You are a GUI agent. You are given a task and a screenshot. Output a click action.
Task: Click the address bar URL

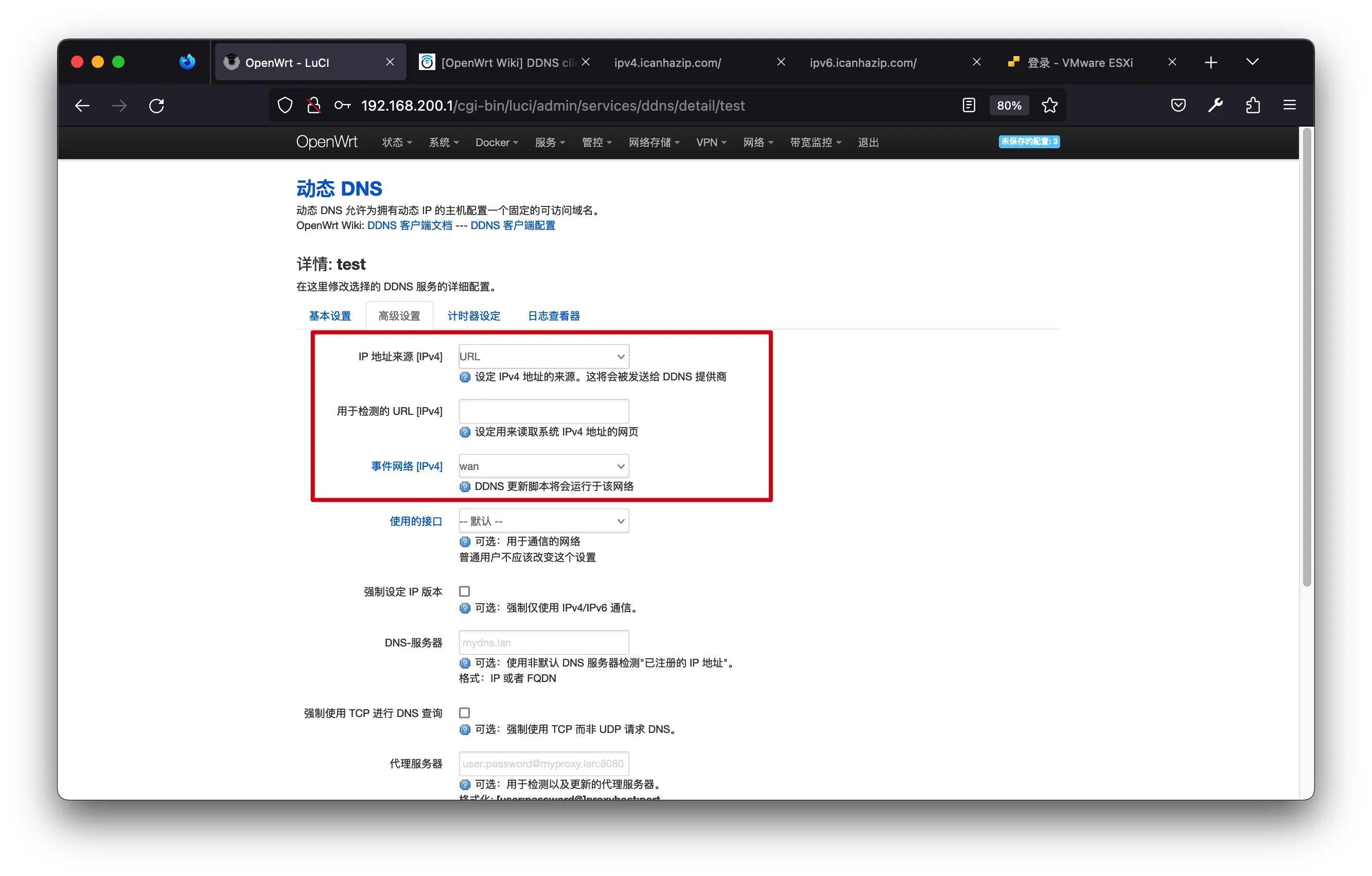click(x=553, y=106)
